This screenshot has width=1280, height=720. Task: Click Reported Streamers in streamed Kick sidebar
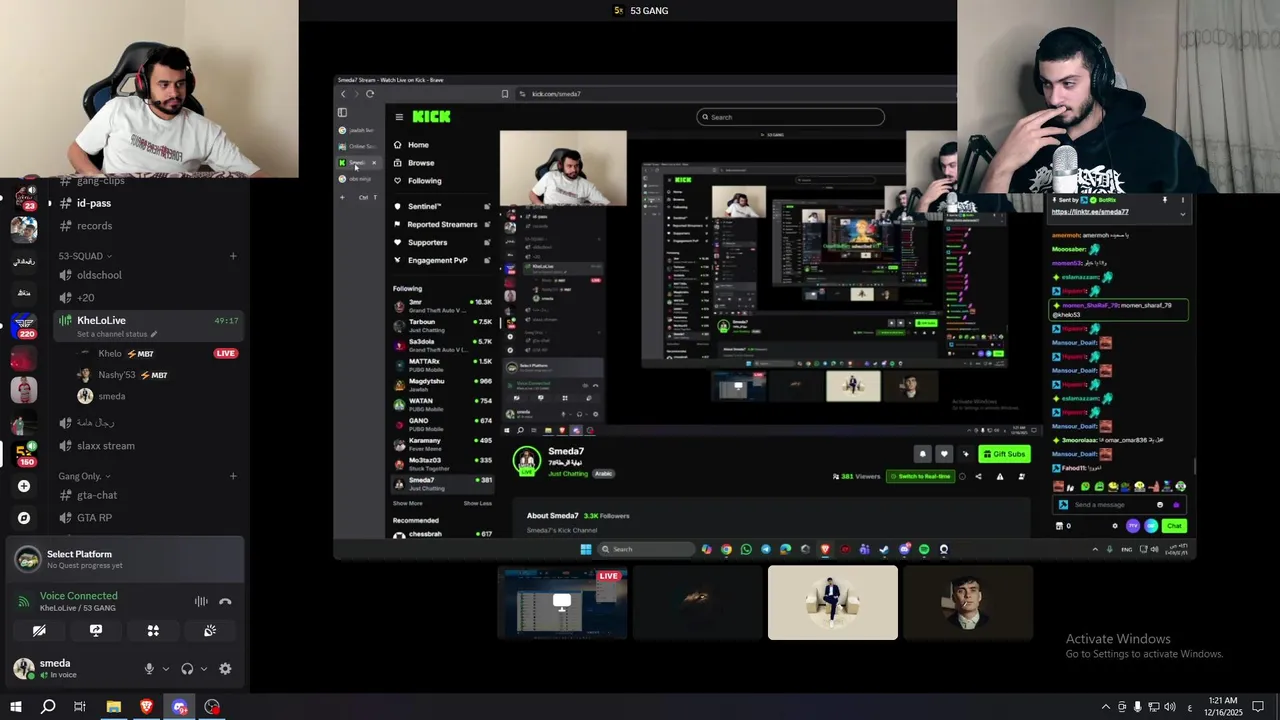pos(442,225)
